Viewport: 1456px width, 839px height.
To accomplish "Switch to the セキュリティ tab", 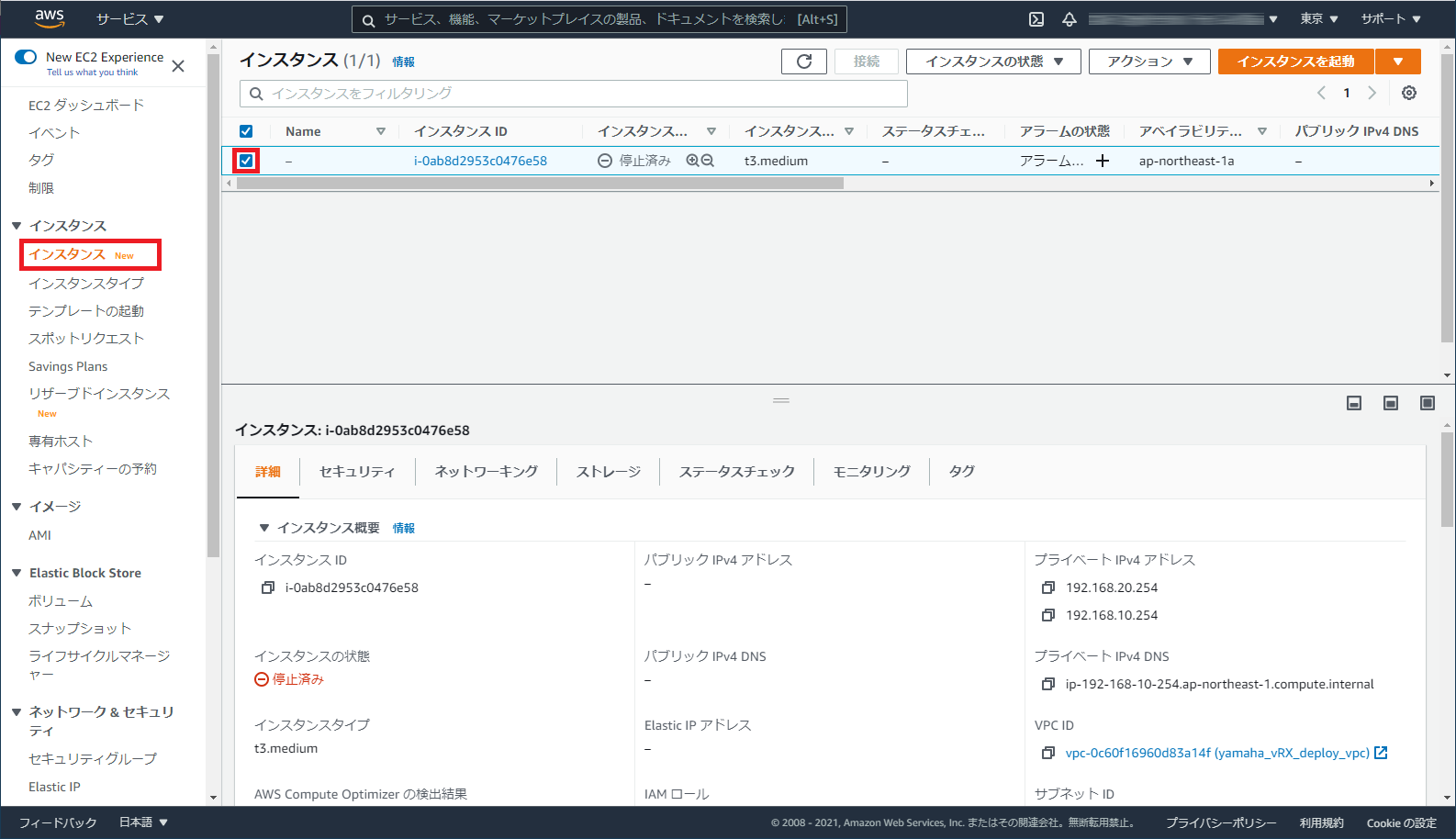I will point(357,472).
